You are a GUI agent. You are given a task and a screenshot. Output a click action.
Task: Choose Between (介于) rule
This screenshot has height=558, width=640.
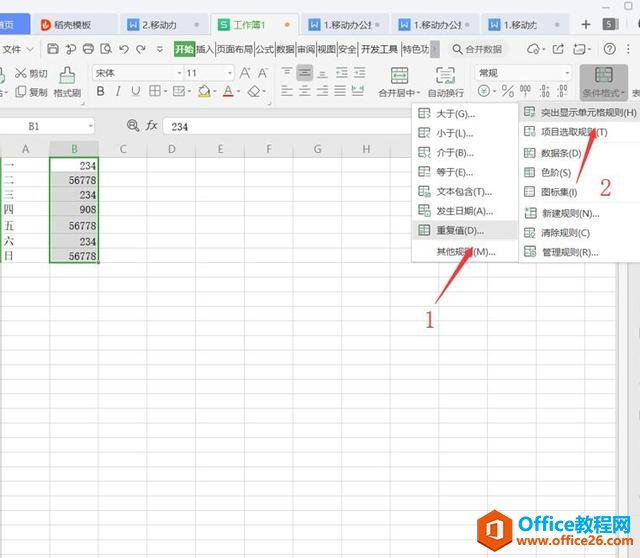pyautogui.click(x=464, y=153)
